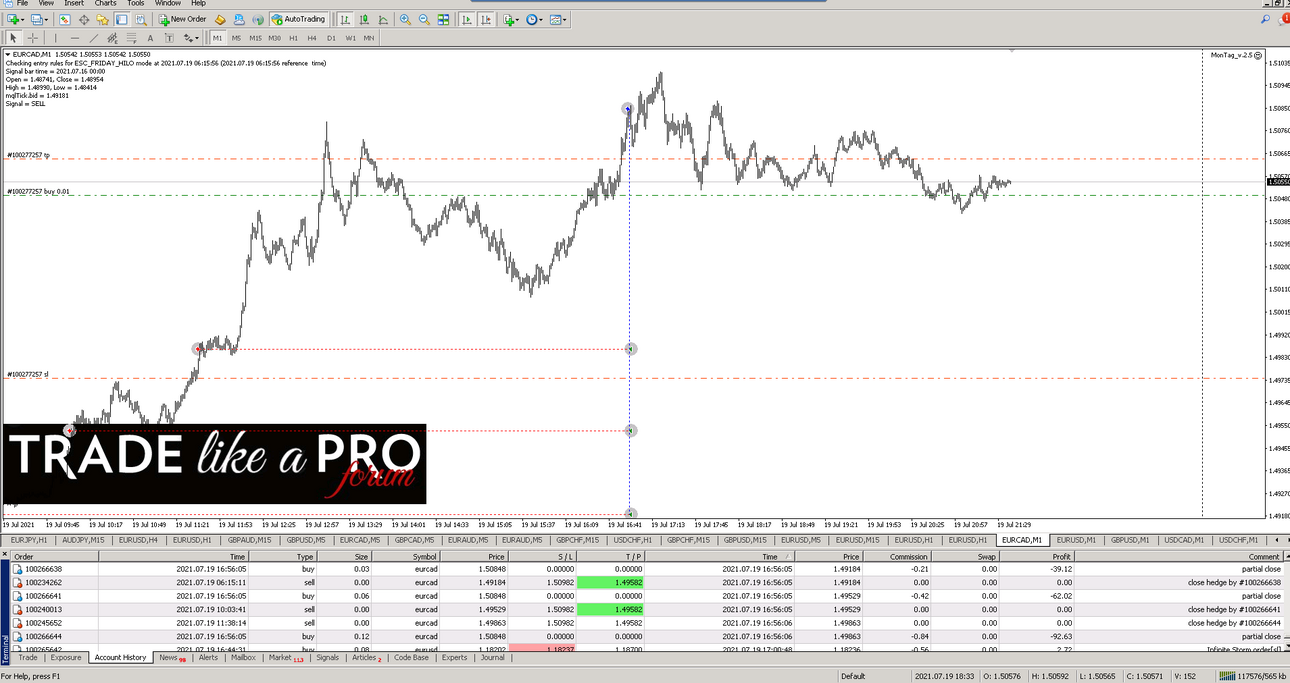
Task: Open the Charts menu
Action: tap(105, 4)
